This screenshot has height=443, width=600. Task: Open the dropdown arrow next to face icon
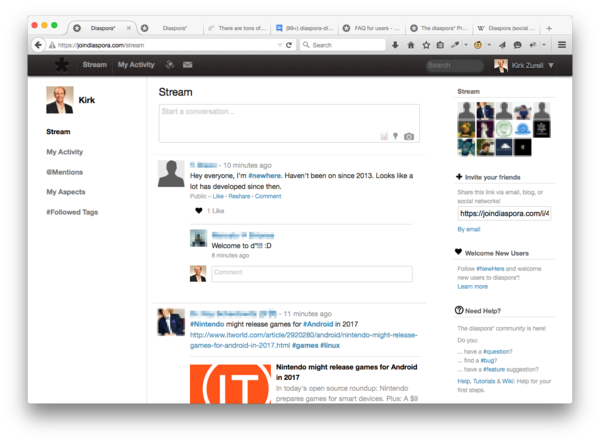pyautogui.click(x=489, y=45)
